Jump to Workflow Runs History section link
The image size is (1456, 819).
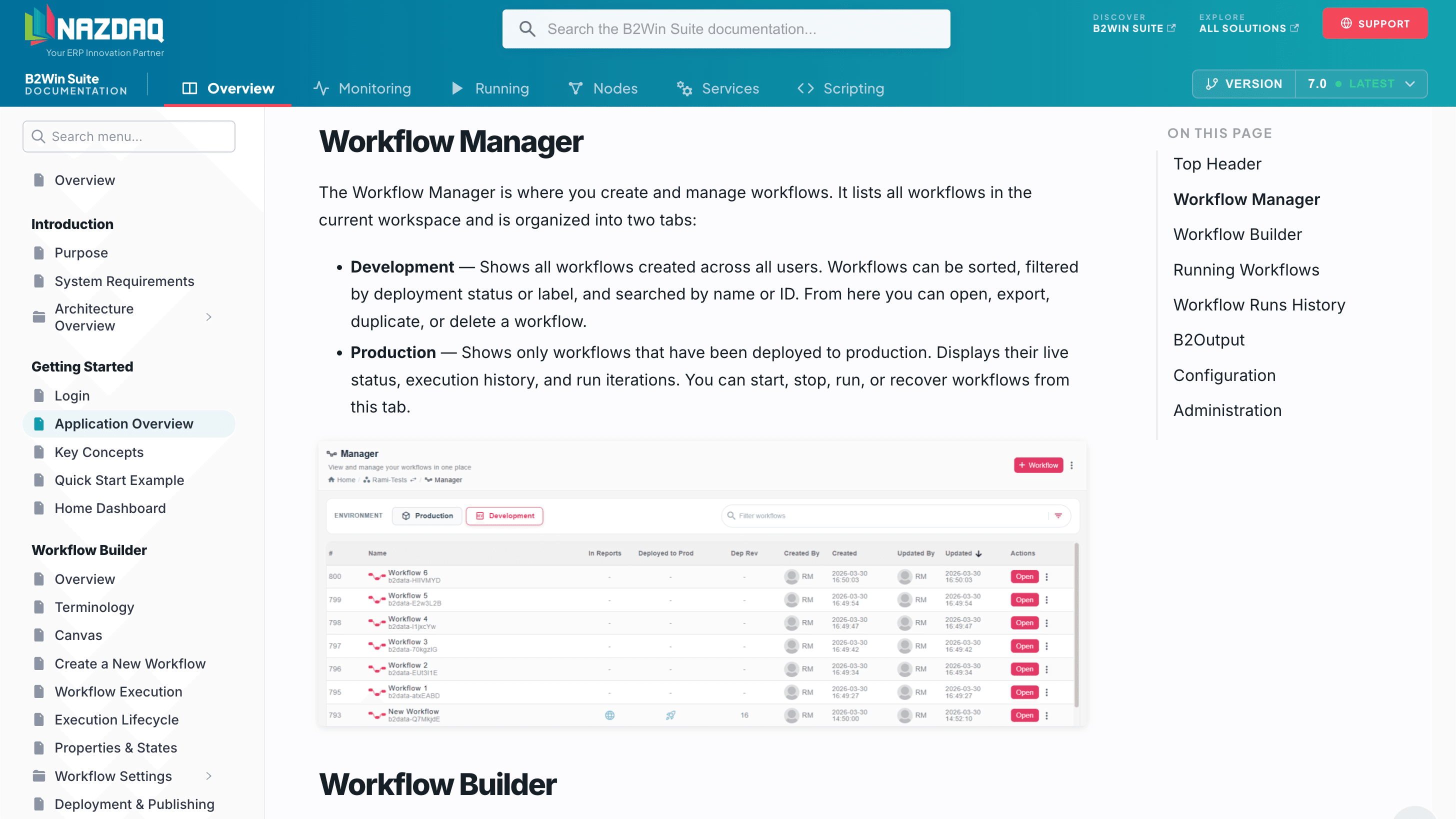click(1258, 304)
